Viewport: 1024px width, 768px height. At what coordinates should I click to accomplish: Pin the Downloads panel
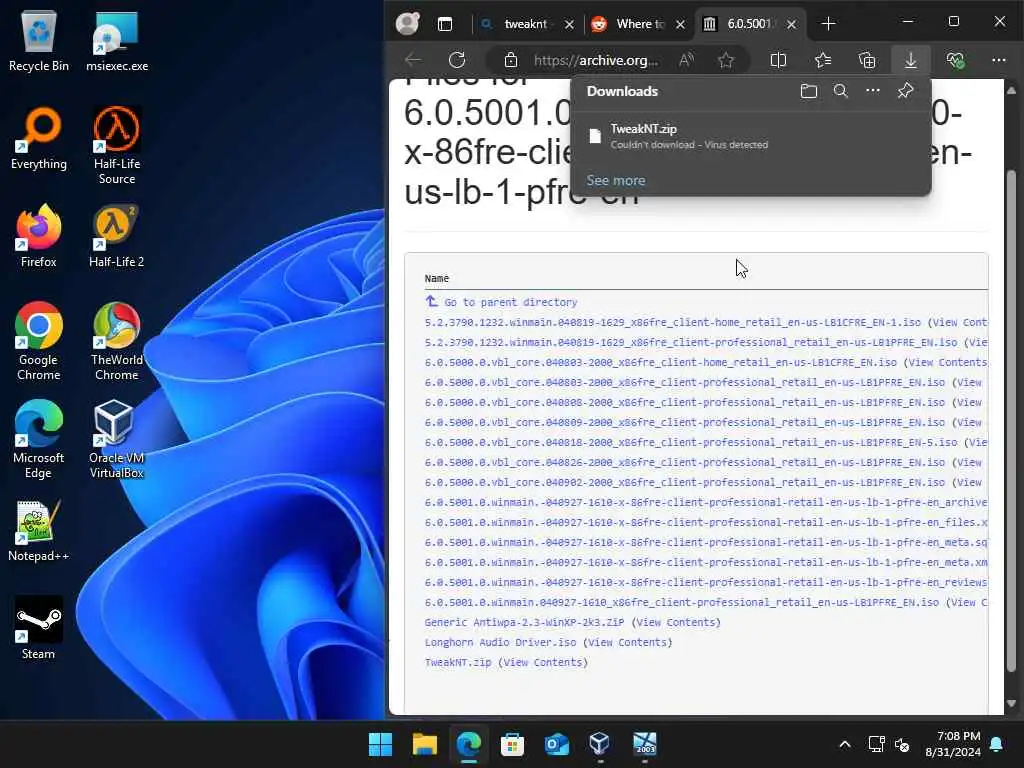point(905,91)
